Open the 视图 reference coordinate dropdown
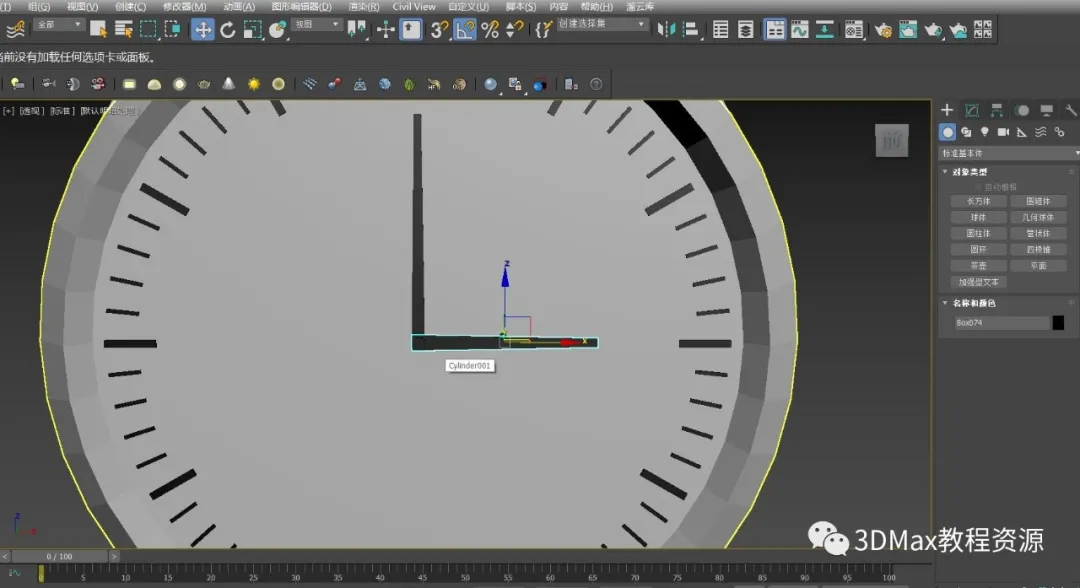Image resolution: width=1080 pixels, height=588 pixels. [317, 25]
